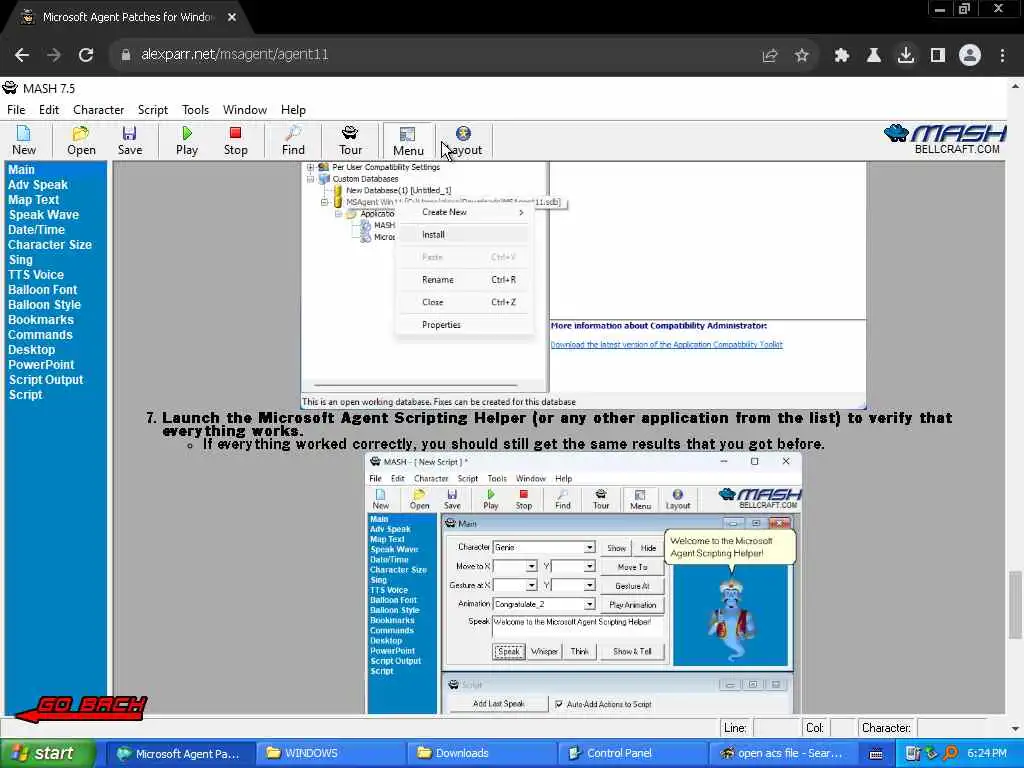Select Adv Speak in the sidebar
1024x768 pixels.
pos(38,185)
